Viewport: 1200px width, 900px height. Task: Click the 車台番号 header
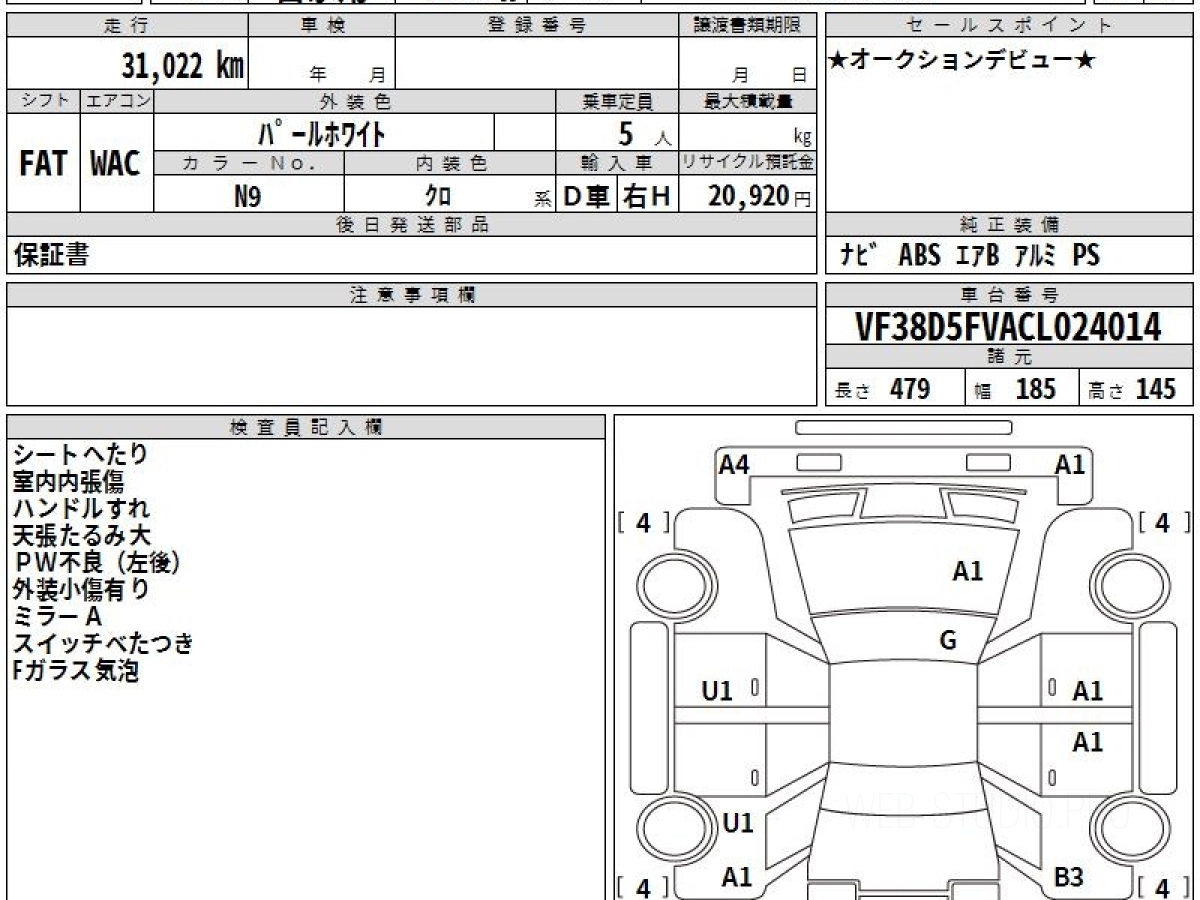tap(1010, 295)
